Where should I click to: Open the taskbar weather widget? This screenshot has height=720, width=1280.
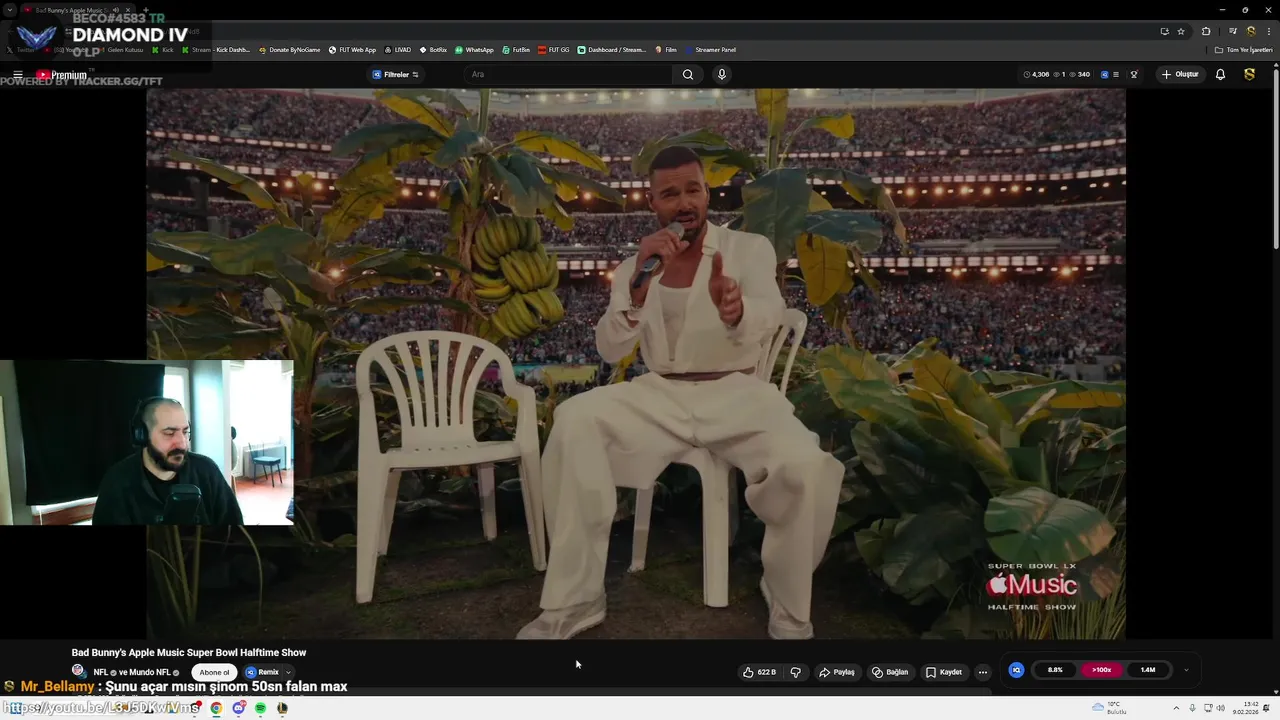[1108, 708]
